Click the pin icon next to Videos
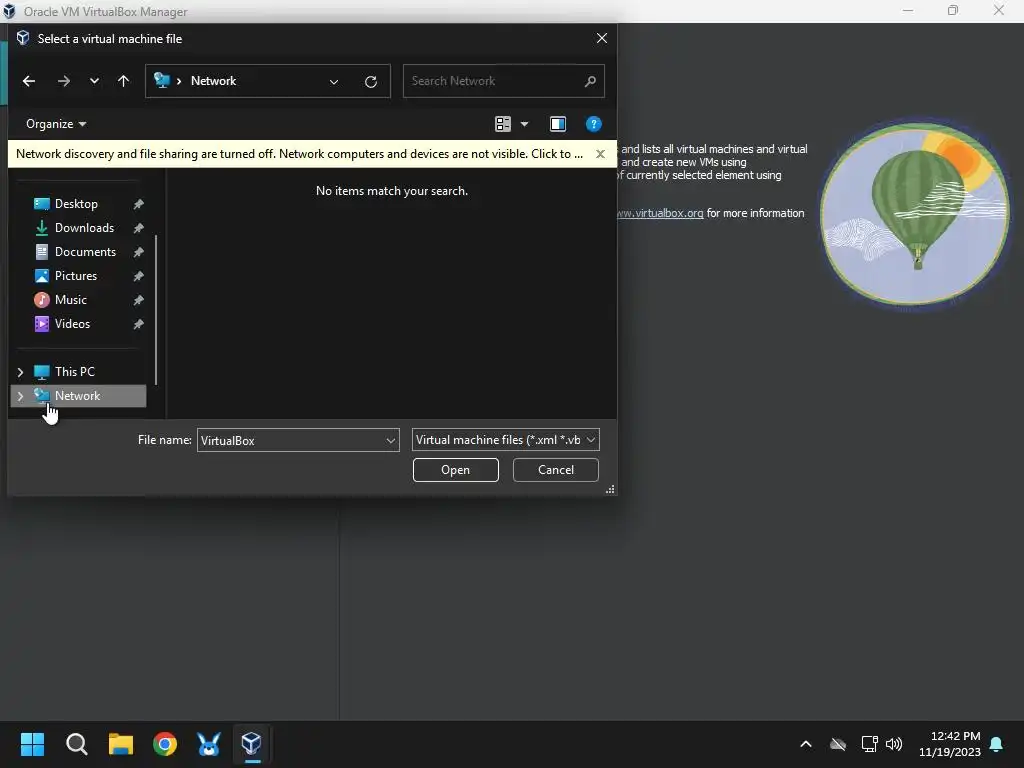Viewport: 1024px width, 768px height. click(138, 324)
